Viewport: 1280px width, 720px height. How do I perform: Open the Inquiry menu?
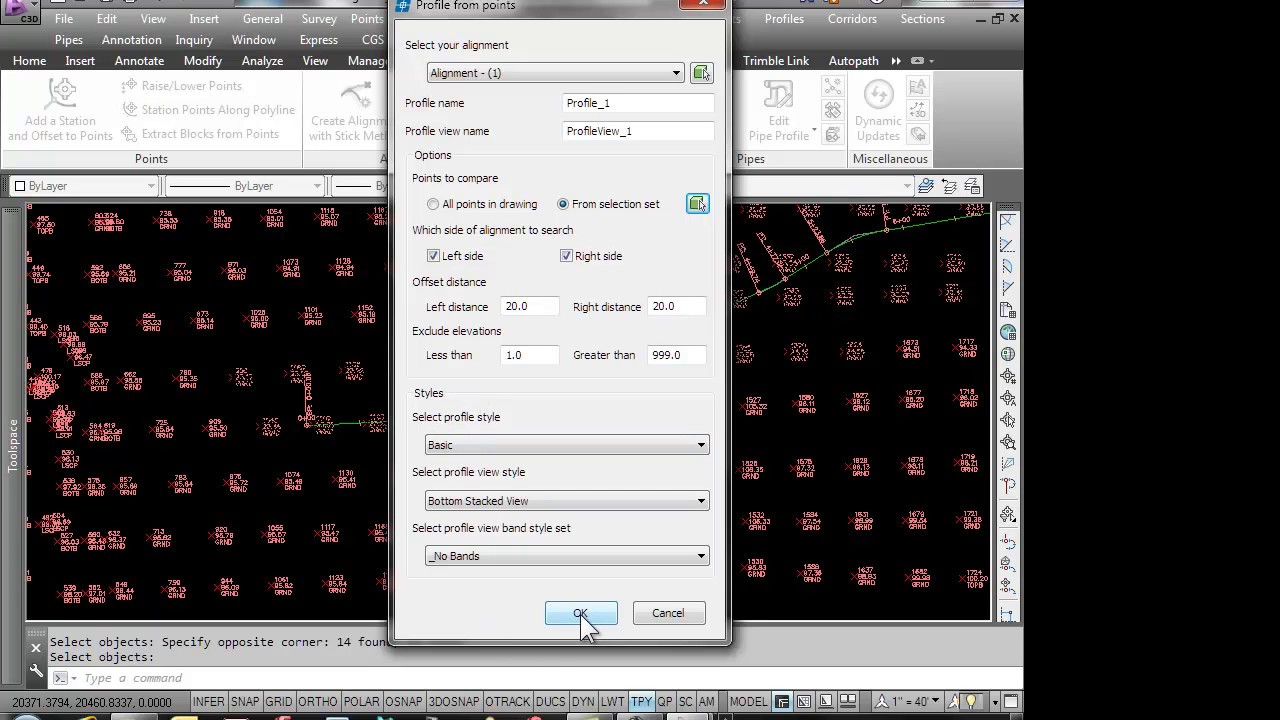click(194, 40)
